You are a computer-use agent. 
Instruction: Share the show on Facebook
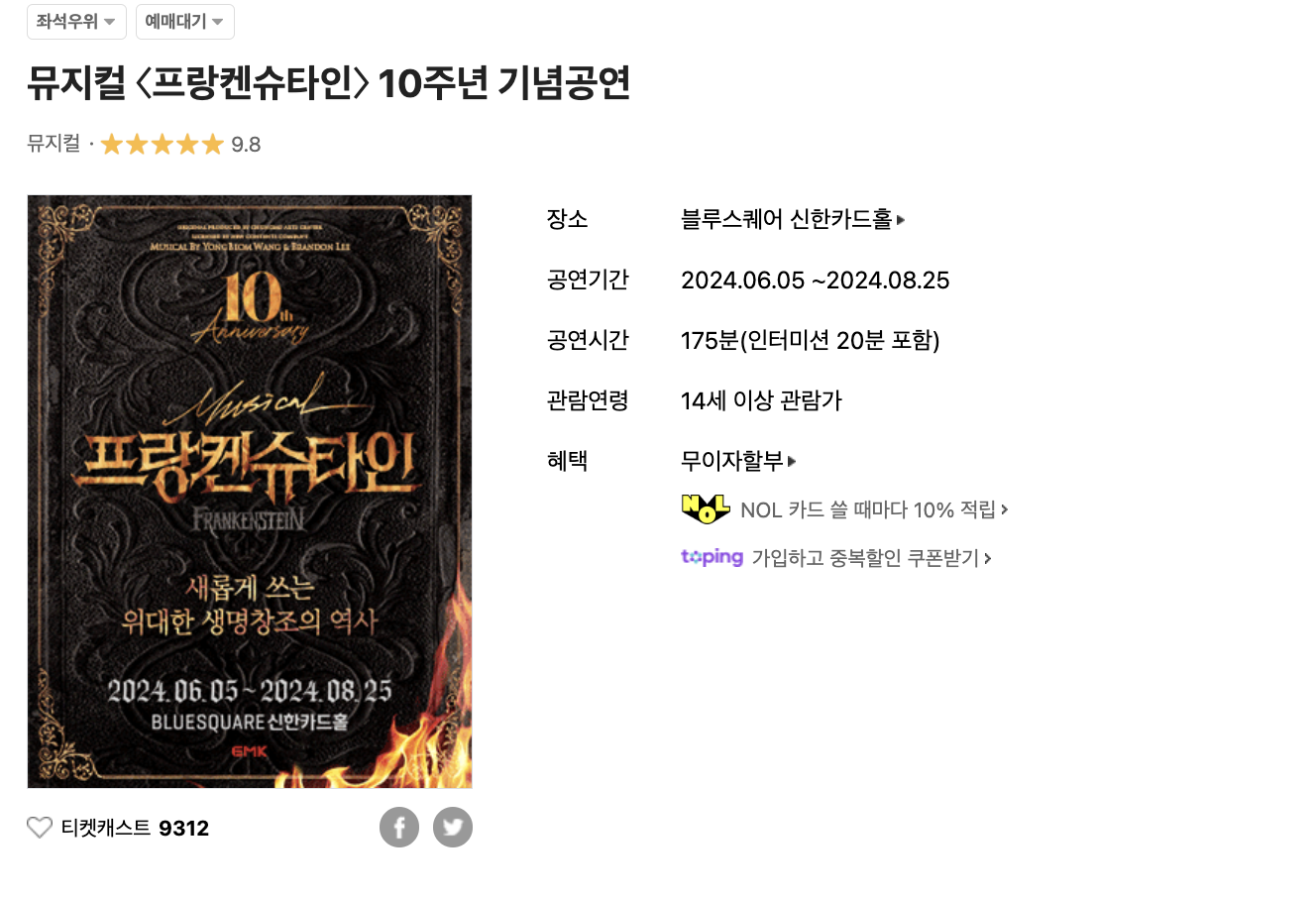[x=399, y=827]
